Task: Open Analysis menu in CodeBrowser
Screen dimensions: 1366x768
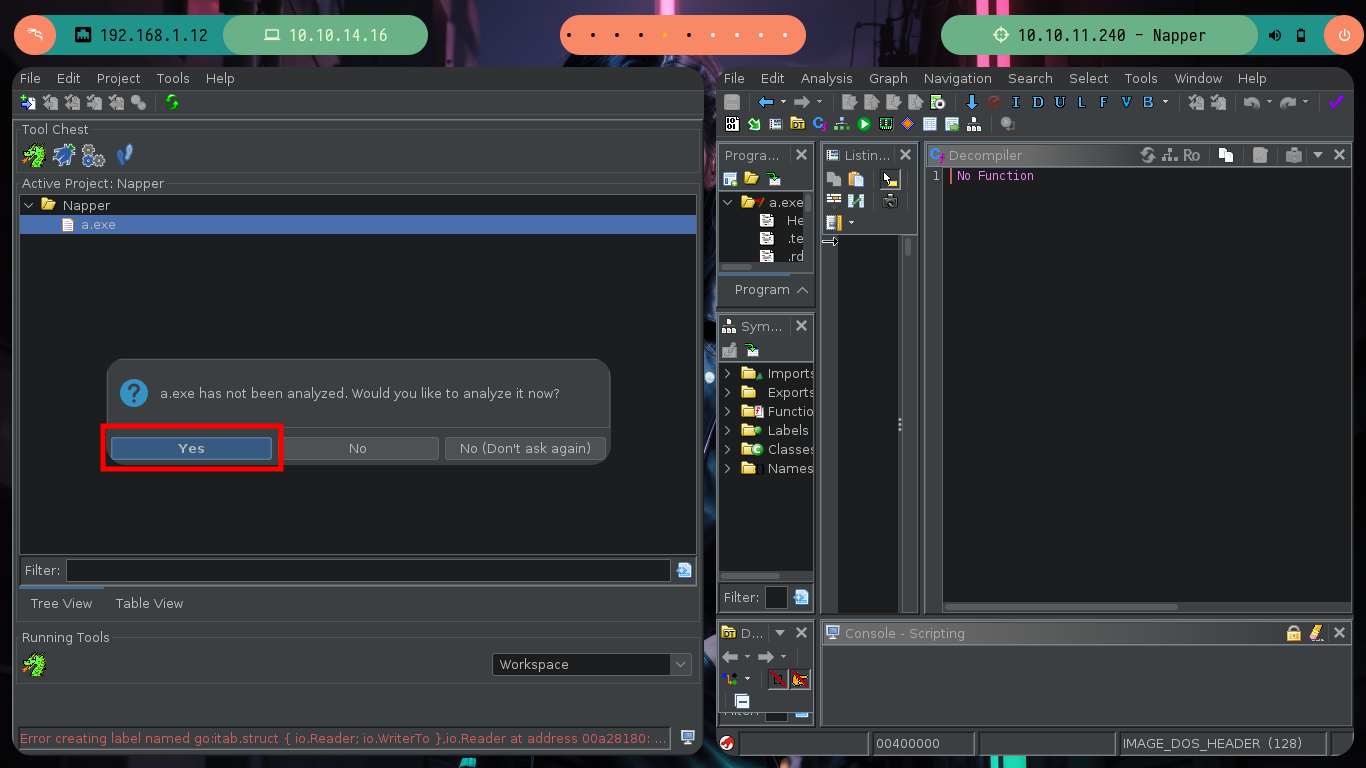Action: click(826, 78)
